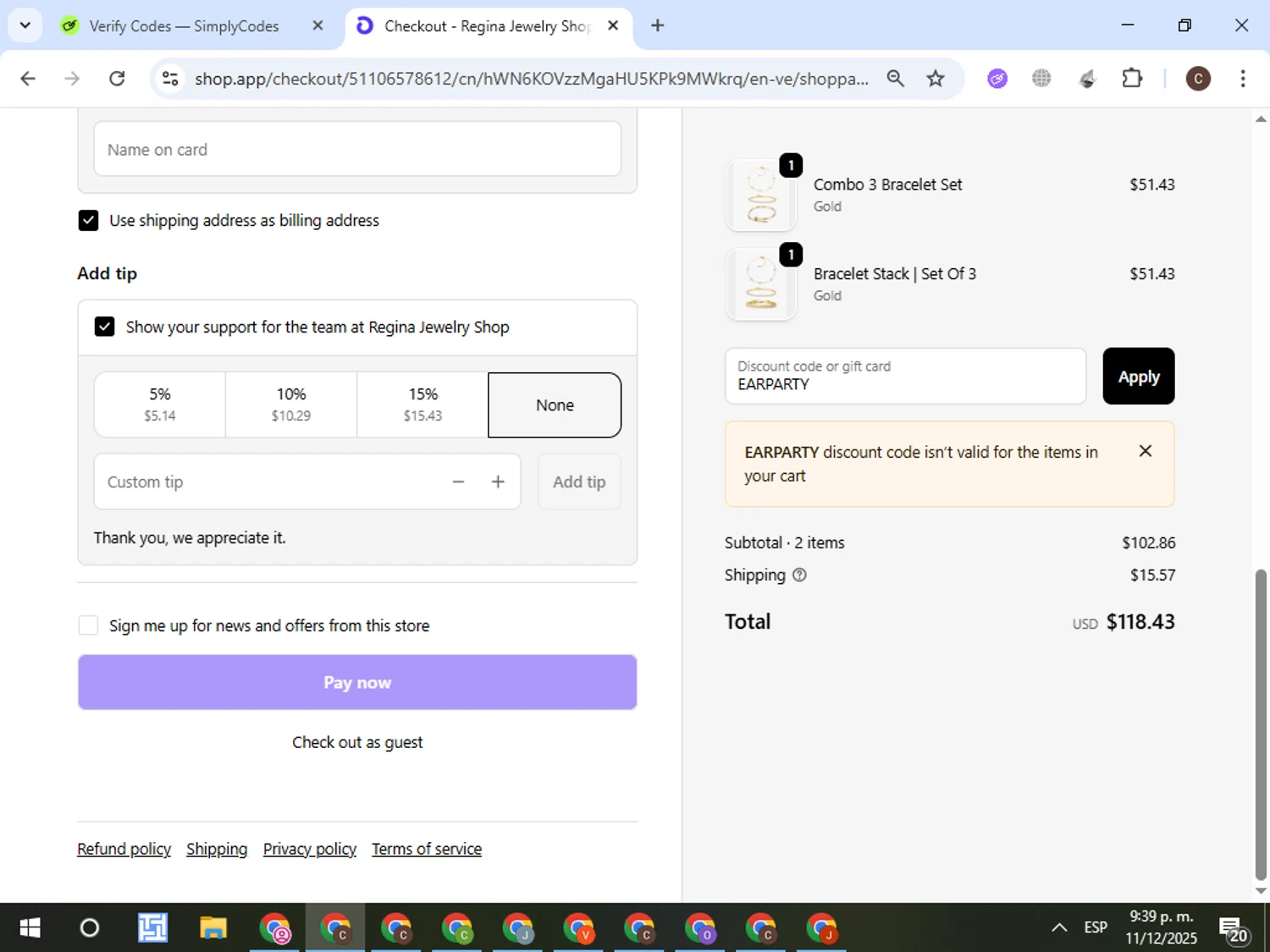
Task: Open the Extensions puzzle menu
Action: 1132,79
